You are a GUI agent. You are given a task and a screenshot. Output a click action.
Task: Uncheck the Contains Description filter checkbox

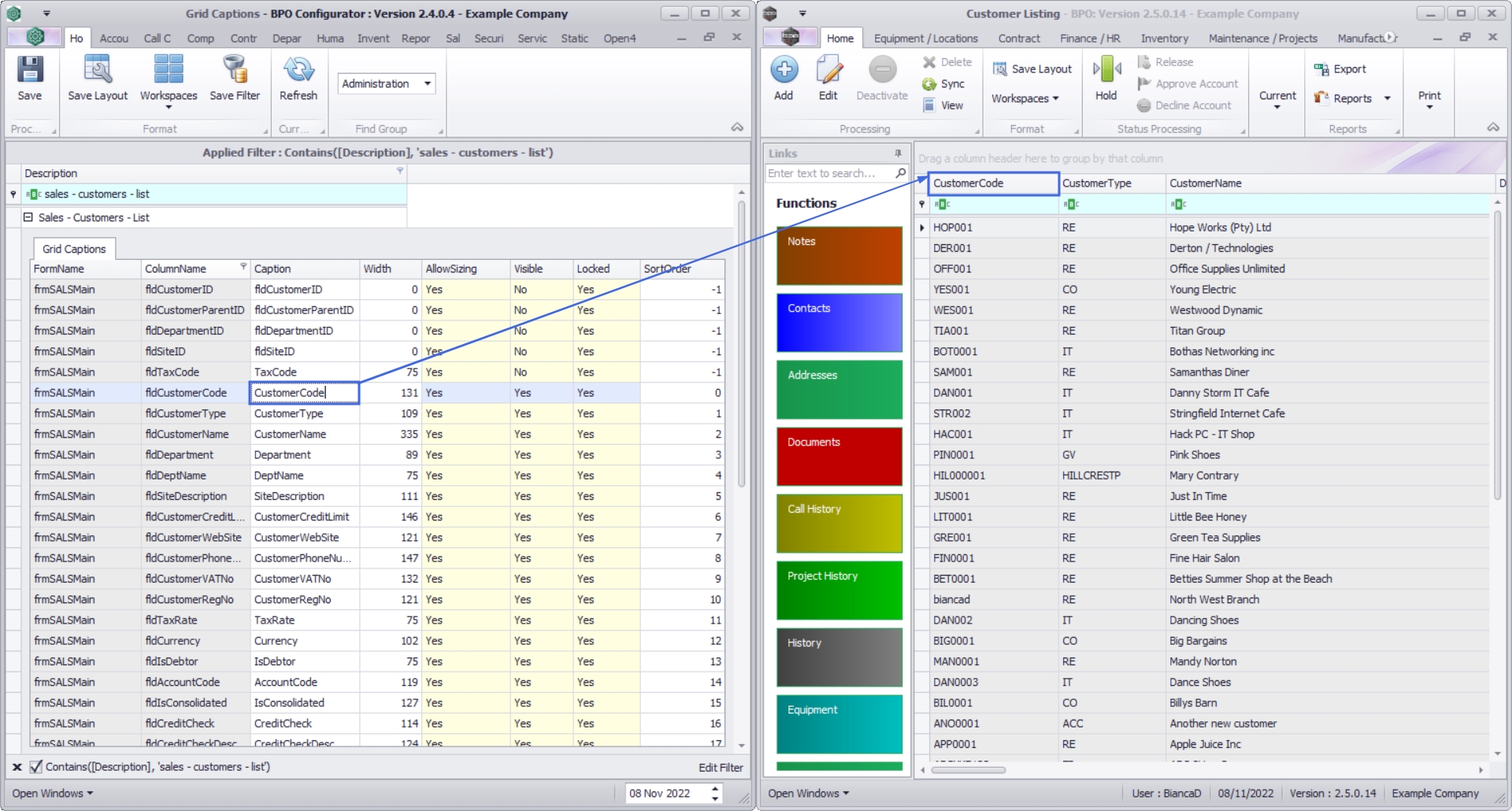36,767
